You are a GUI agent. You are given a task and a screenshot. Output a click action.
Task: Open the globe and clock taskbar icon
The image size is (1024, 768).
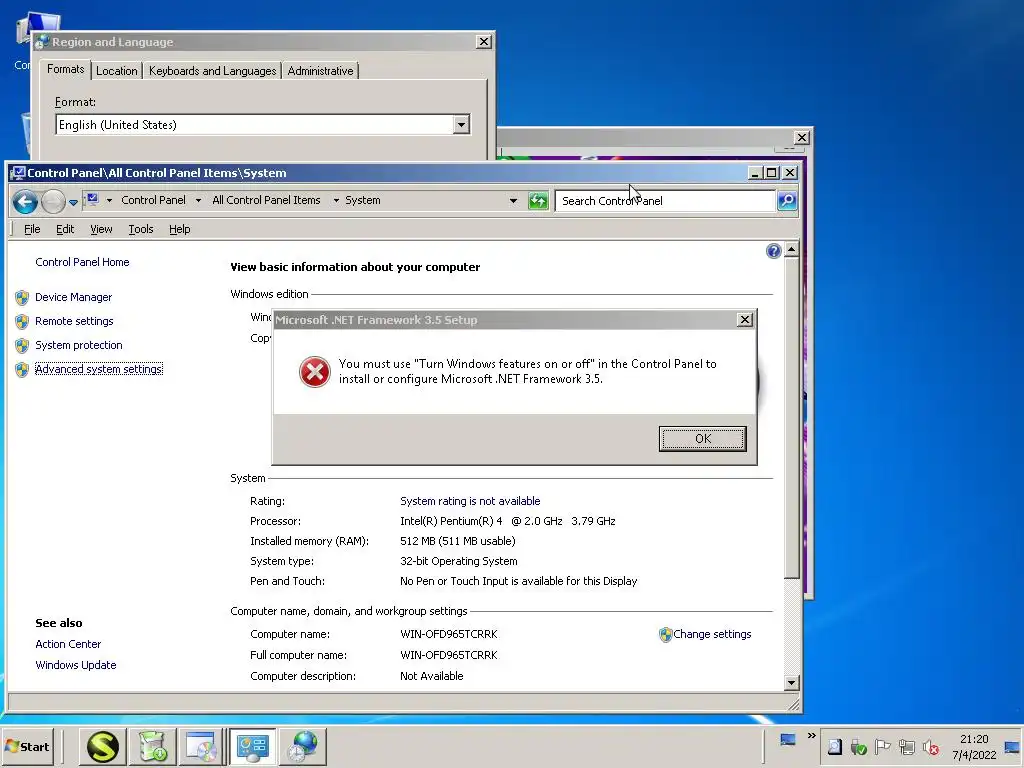coord(302,746)
